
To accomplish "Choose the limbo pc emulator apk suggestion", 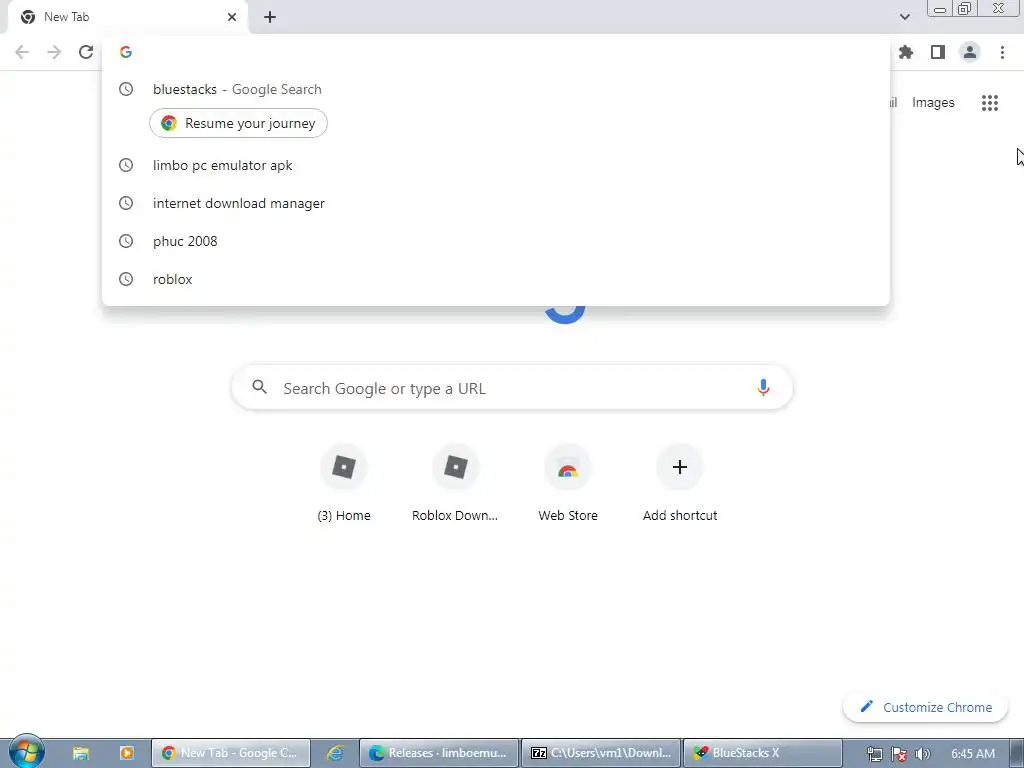I will (496, 165).
